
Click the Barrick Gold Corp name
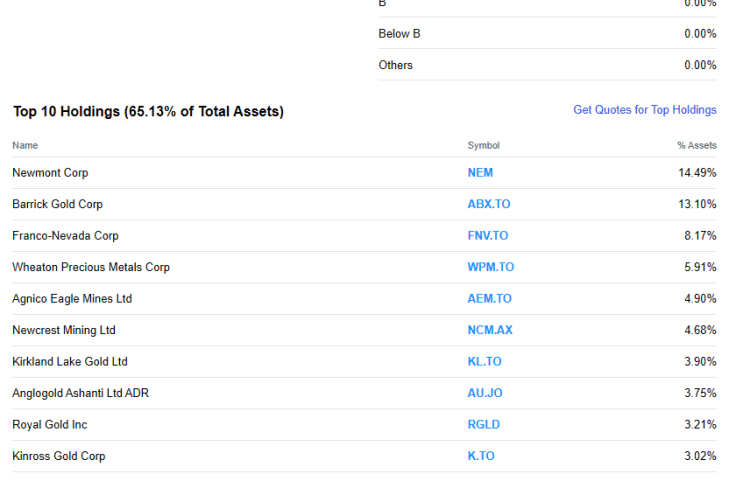pos(57,204)
